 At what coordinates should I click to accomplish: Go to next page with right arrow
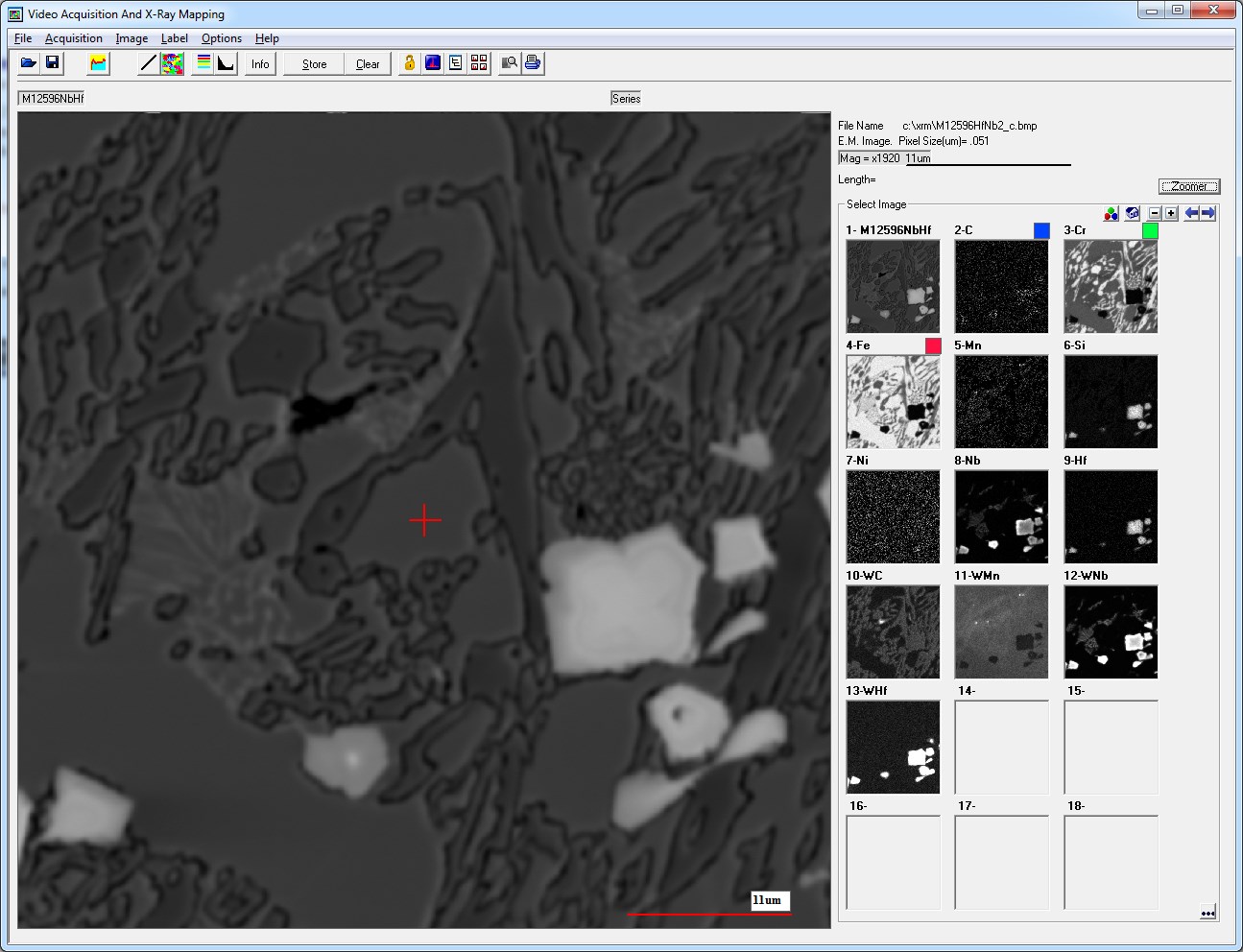pos(1208,213)
